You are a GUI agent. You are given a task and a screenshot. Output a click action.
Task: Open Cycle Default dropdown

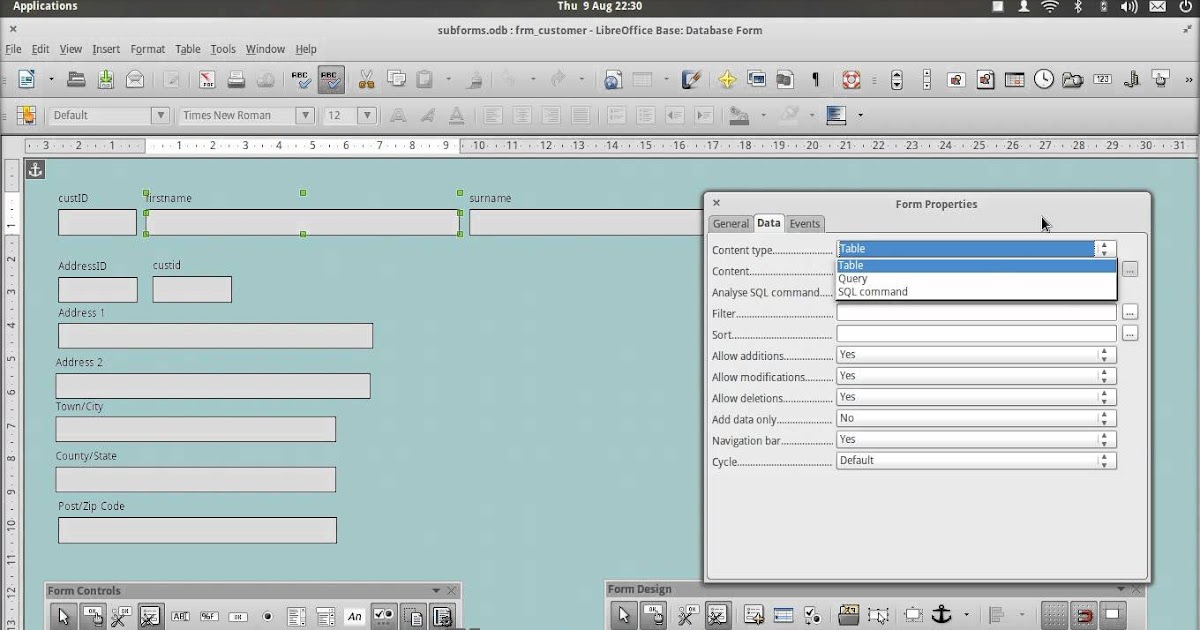pos(976,461)
